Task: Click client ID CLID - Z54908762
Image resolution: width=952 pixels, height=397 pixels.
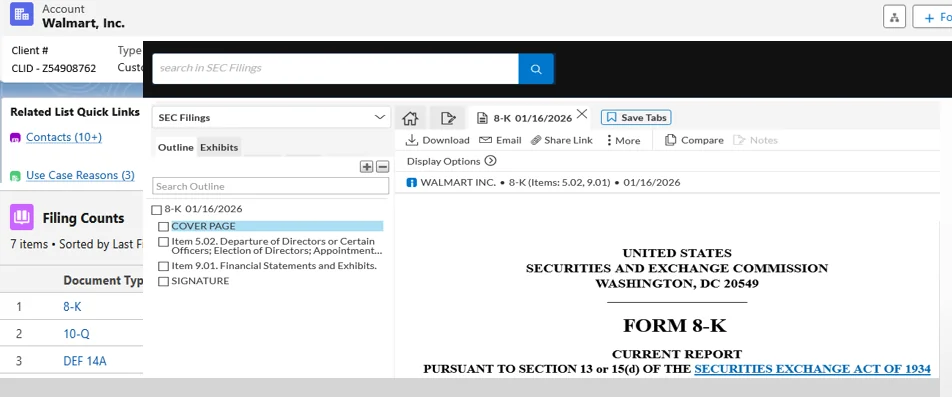Action: (53, 68)
